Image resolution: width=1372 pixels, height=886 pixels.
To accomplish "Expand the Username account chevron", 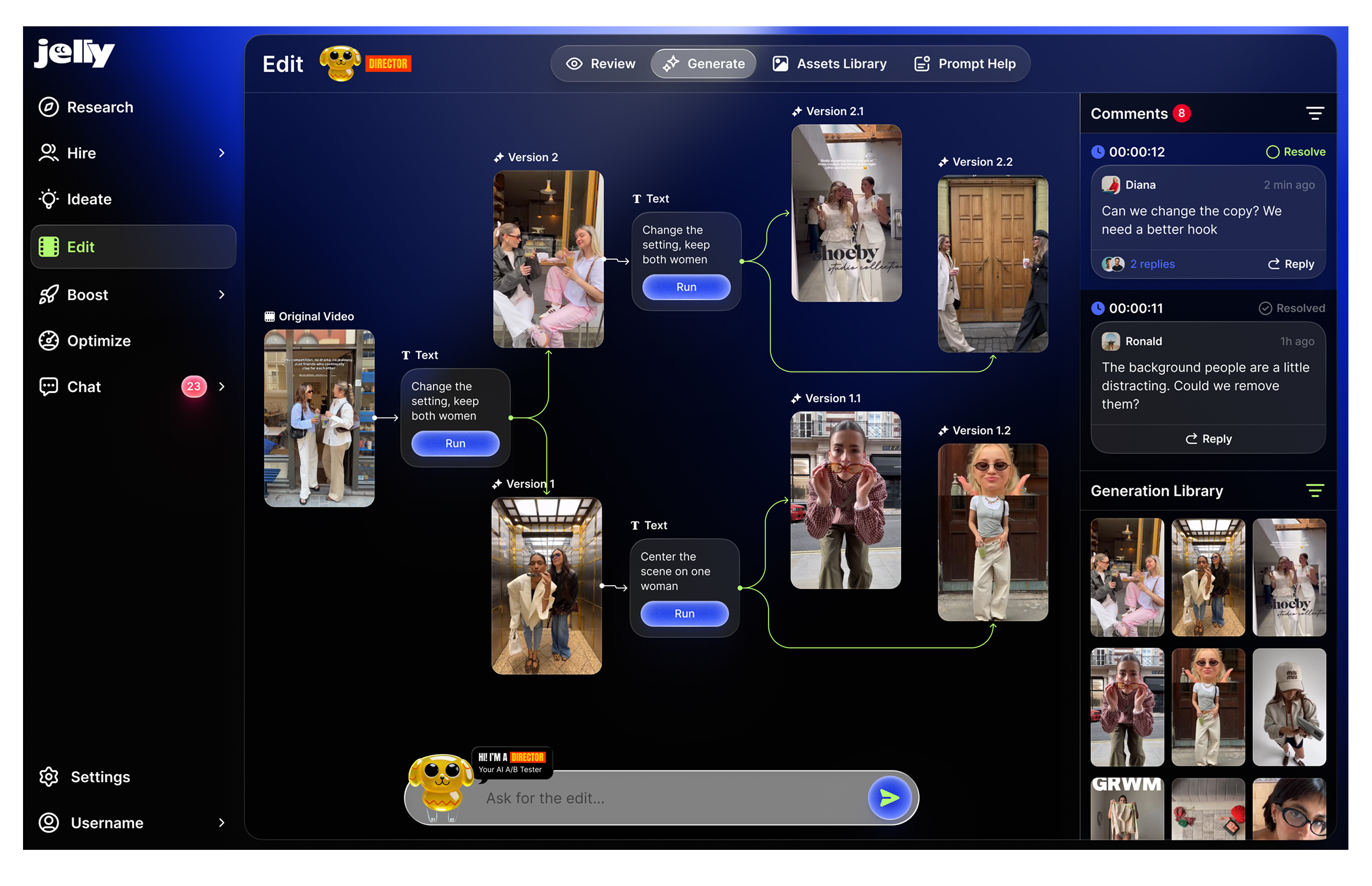I will (x=221, y=823).
